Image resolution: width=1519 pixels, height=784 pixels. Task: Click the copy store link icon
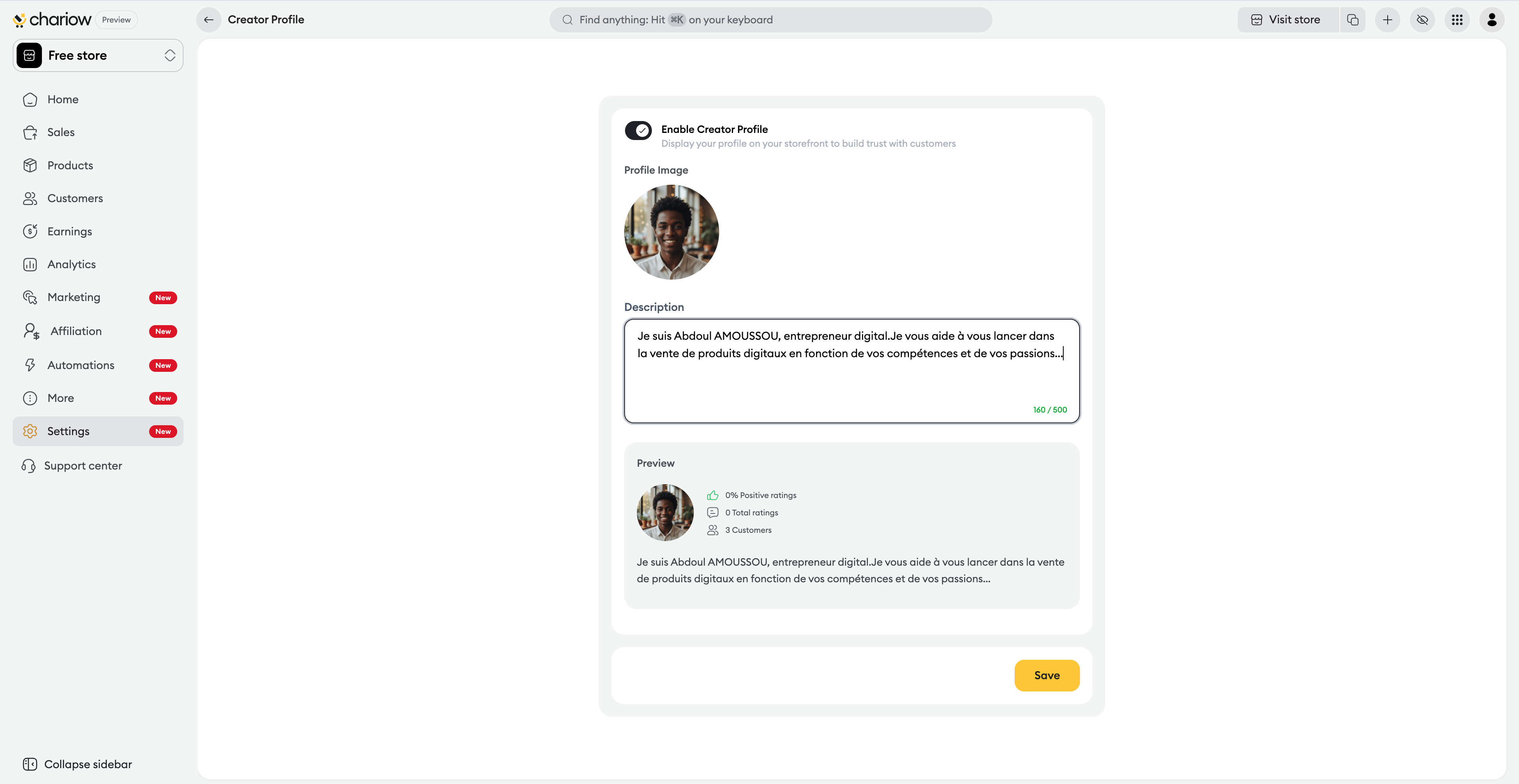[1353, 19]
